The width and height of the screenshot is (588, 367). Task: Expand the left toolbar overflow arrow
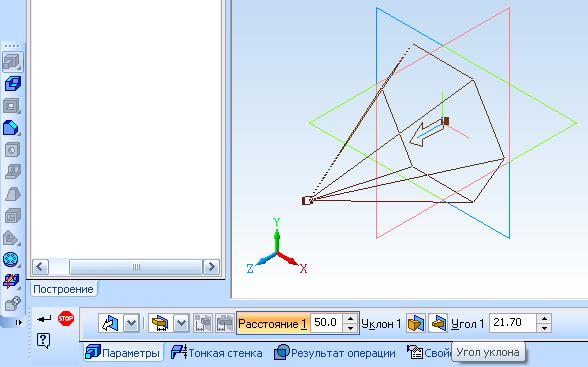18,322
